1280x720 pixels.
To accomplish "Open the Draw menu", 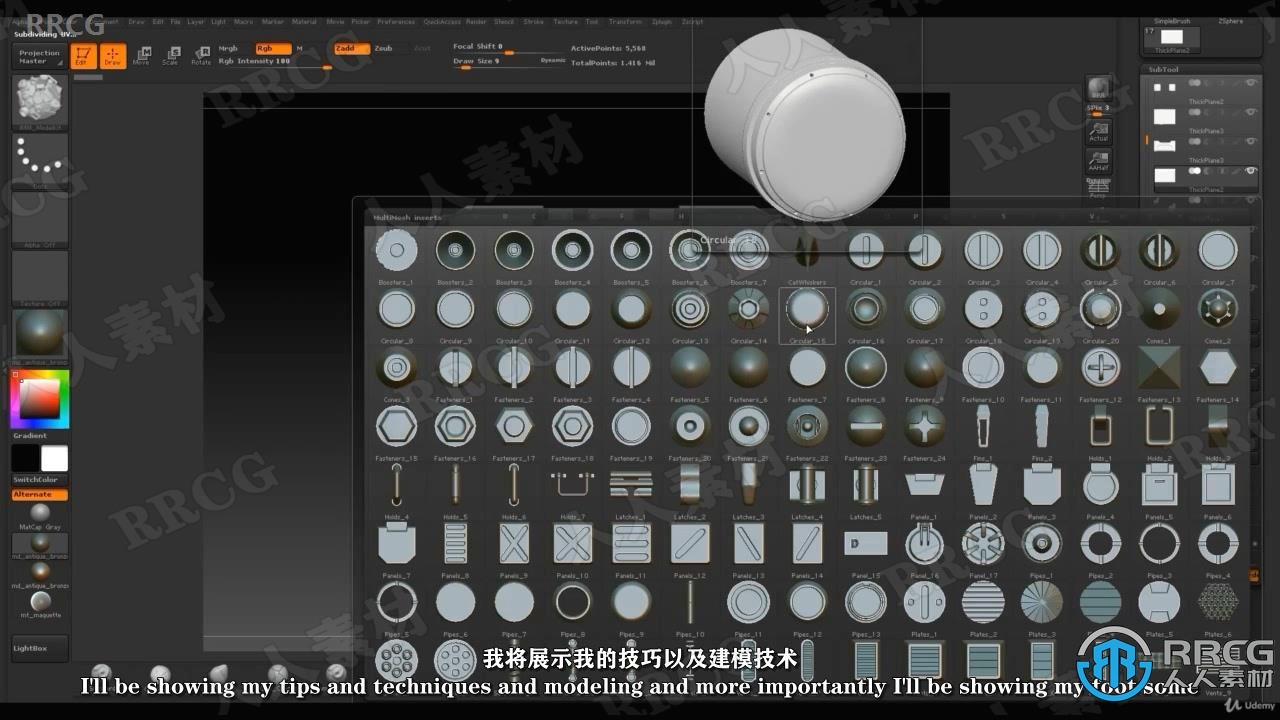I will tap(136, 22).
